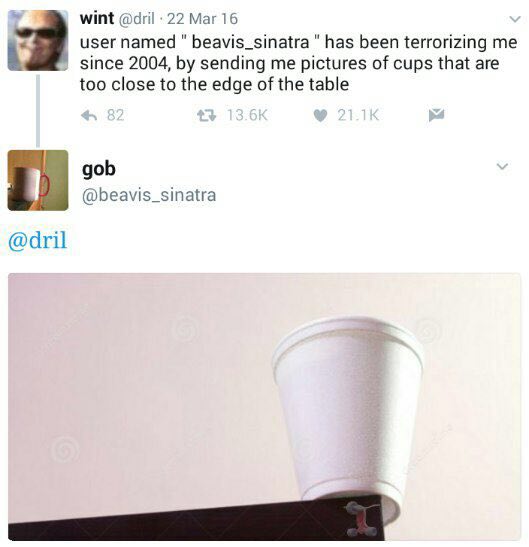Like the tweet with the heart icon
This screenshot has height=547, width=529.
(320, 115)
